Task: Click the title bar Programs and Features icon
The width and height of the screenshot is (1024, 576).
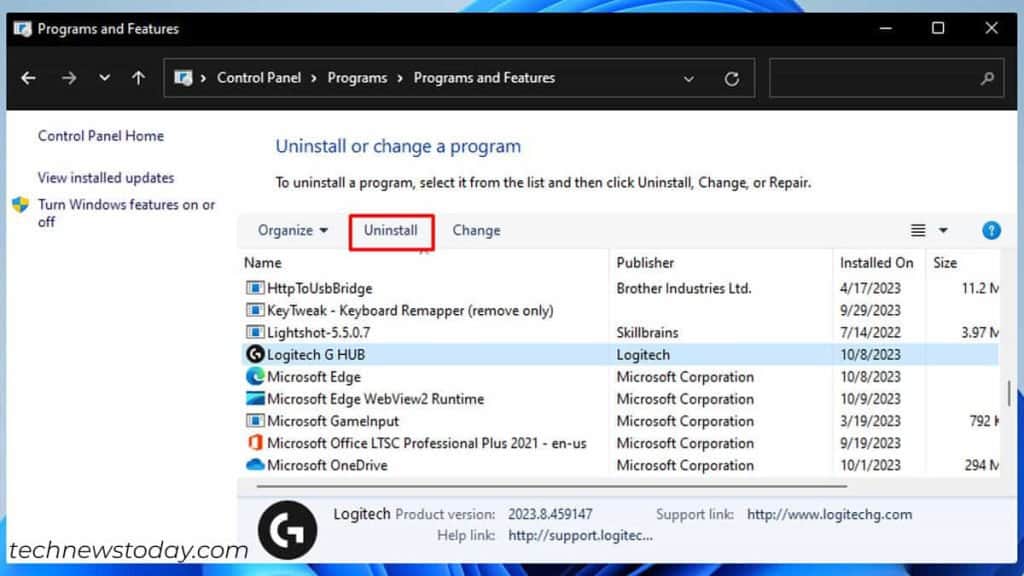Action: coord(22,29)
